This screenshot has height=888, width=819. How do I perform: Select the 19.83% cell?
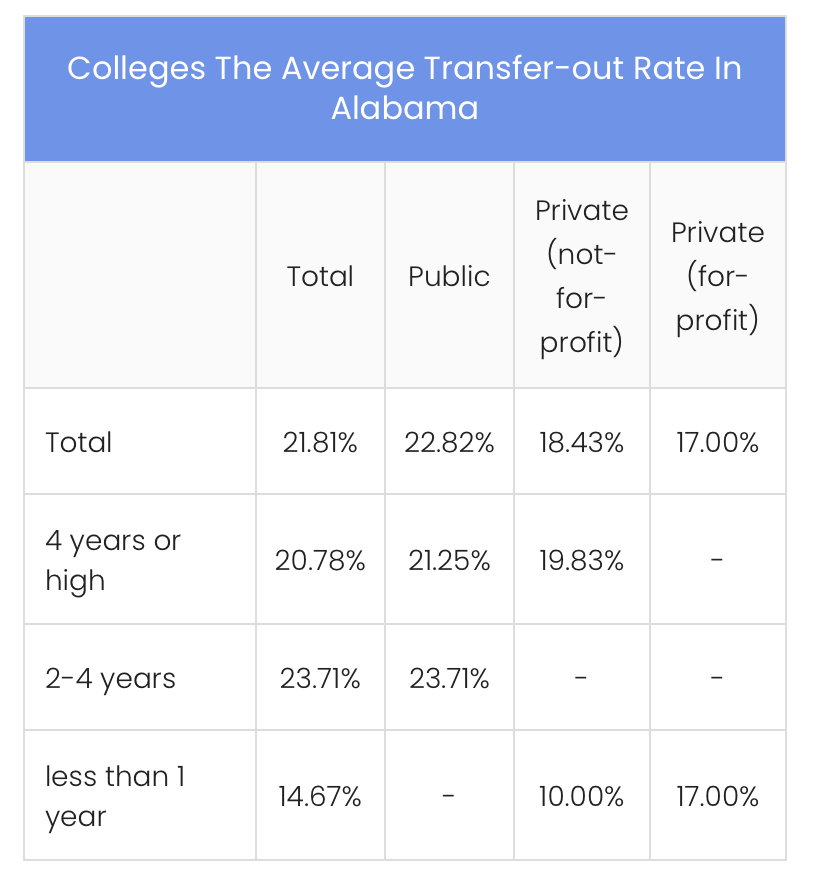[x=581, y=561]
